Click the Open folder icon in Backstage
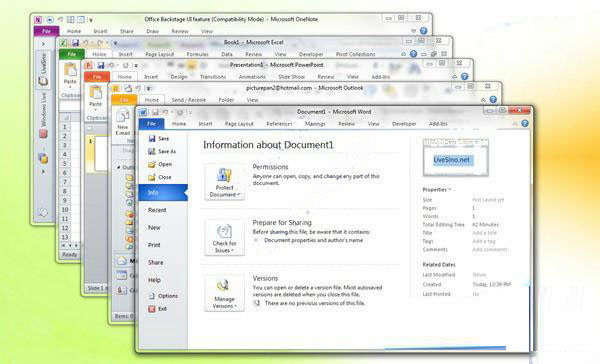Screen dimensions: 600x364 [x=152, y=164]
